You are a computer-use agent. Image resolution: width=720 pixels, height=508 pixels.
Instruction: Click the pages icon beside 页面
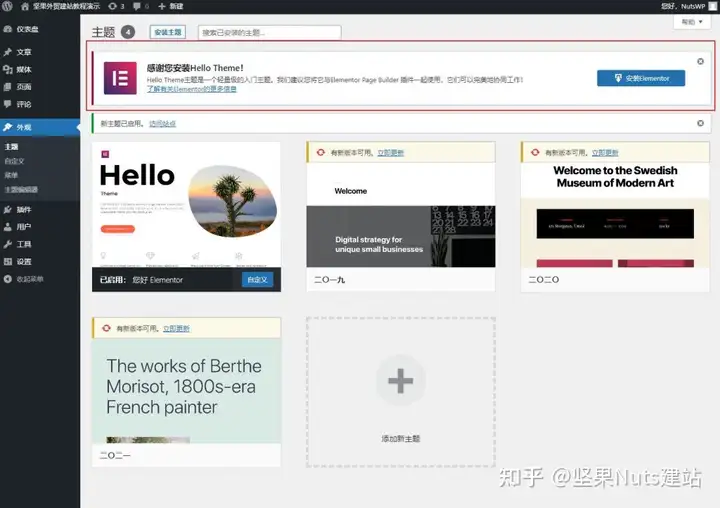coord(7,87)
